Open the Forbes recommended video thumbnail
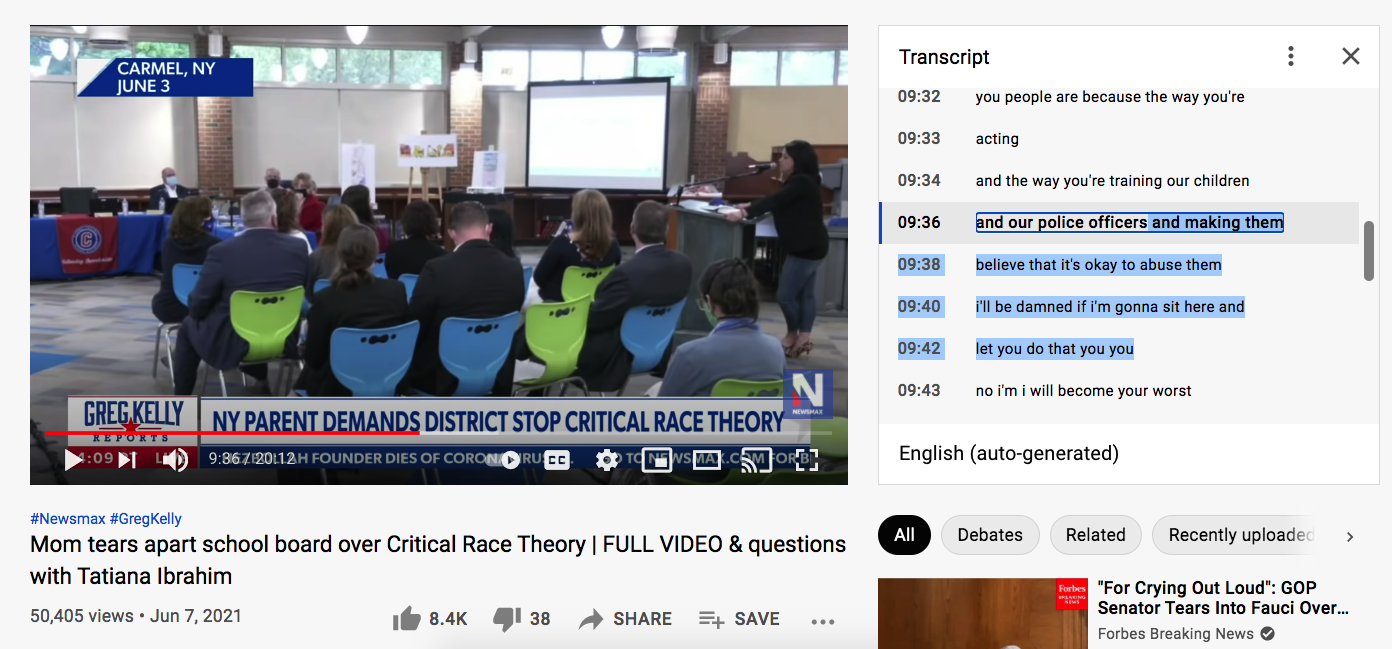Image resolution: width=1392 pixels, height=649 pixels. point(983,613)
